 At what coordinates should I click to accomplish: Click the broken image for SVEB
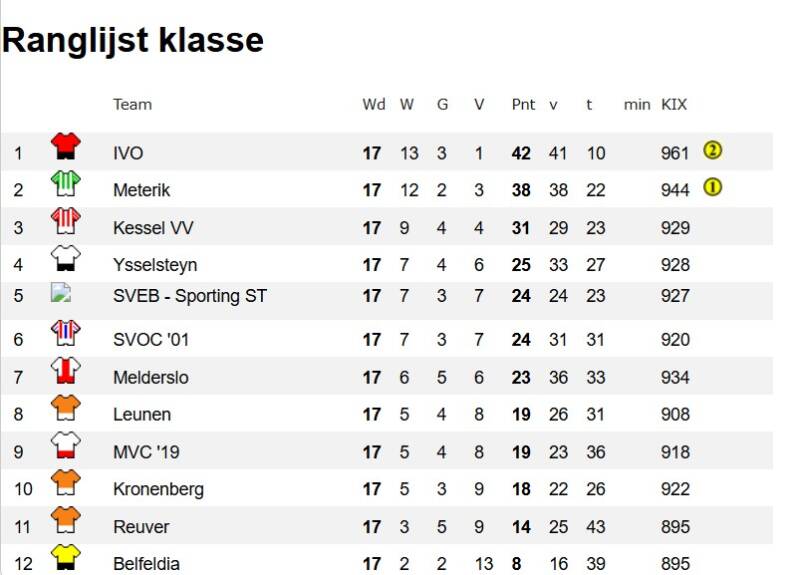pos(61,294)
